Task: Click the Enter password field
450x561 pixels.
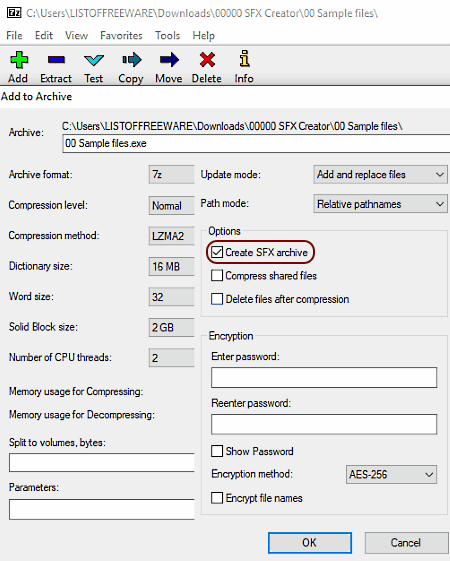Action: click(x=324, y=377)
